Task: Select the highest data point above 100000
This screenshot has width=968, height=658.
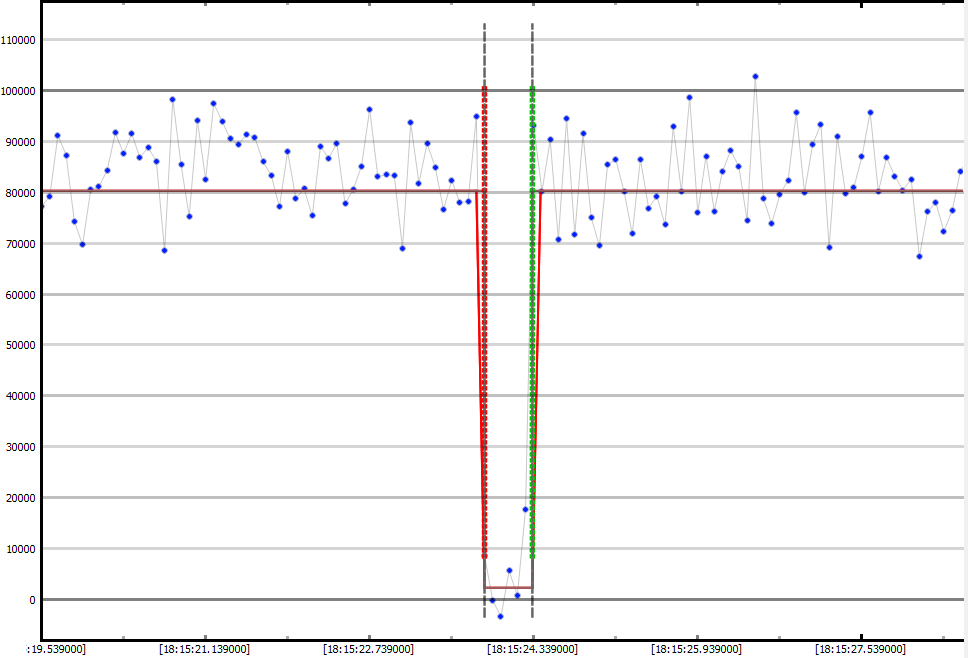Action: (x=755, y=76)
